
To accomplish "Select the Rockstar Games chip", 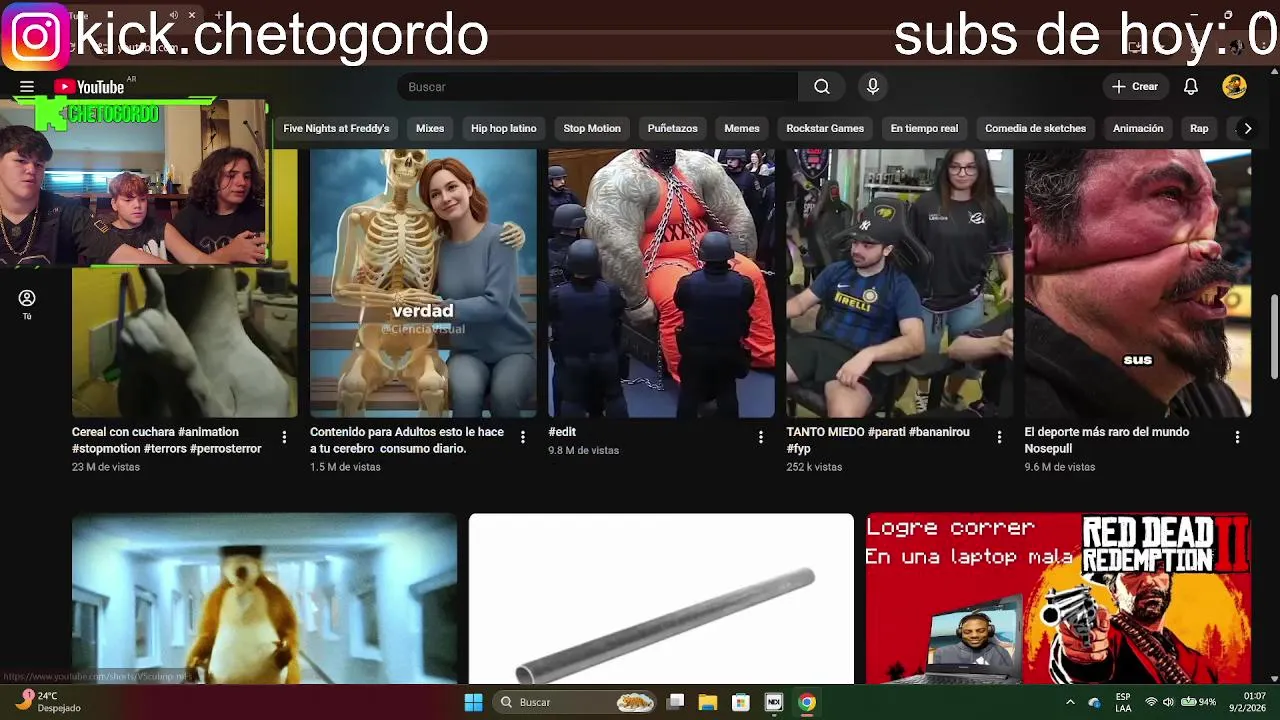I will tap(825, 128).
